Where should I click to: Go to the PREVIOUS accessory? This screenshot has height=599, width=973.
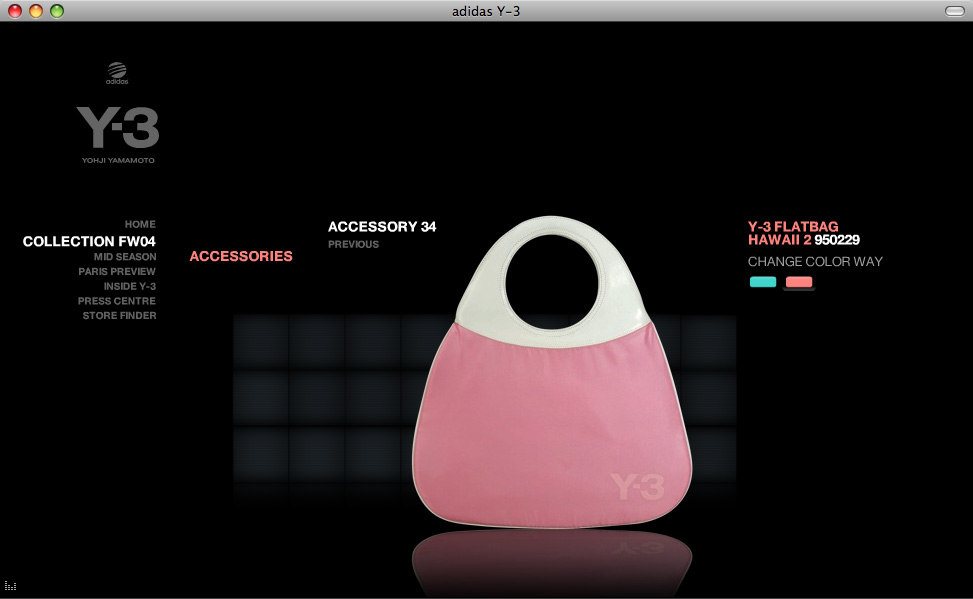[x=354, y=245]
